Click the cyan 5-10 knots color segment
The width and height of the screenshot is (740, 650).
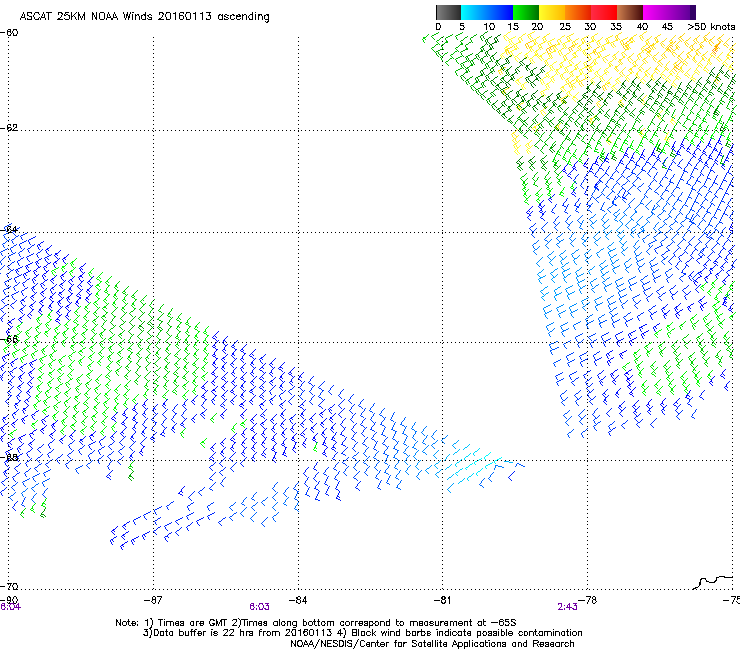tap(474, 12)
